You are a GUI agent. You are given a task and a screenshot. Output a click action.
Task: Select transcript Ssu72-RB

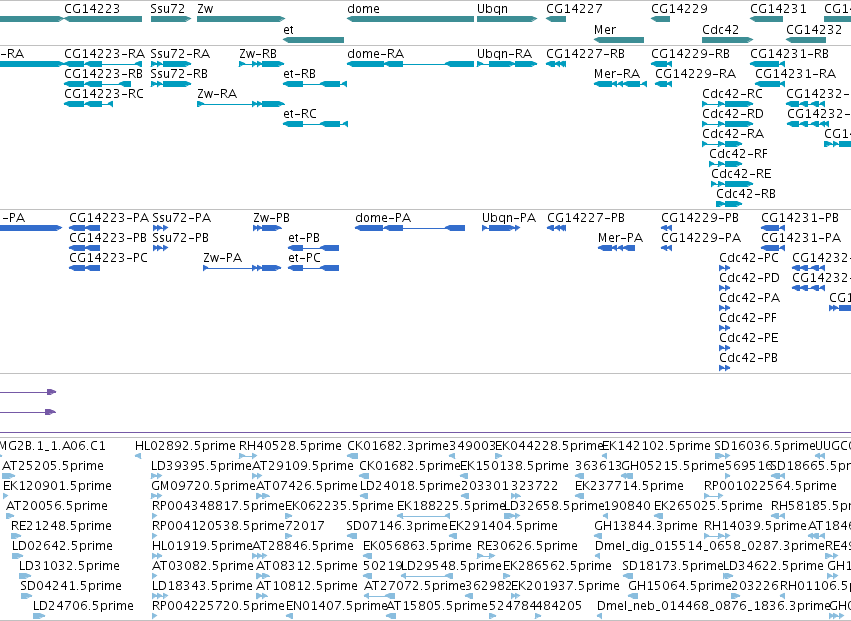(x=171, y=84)
